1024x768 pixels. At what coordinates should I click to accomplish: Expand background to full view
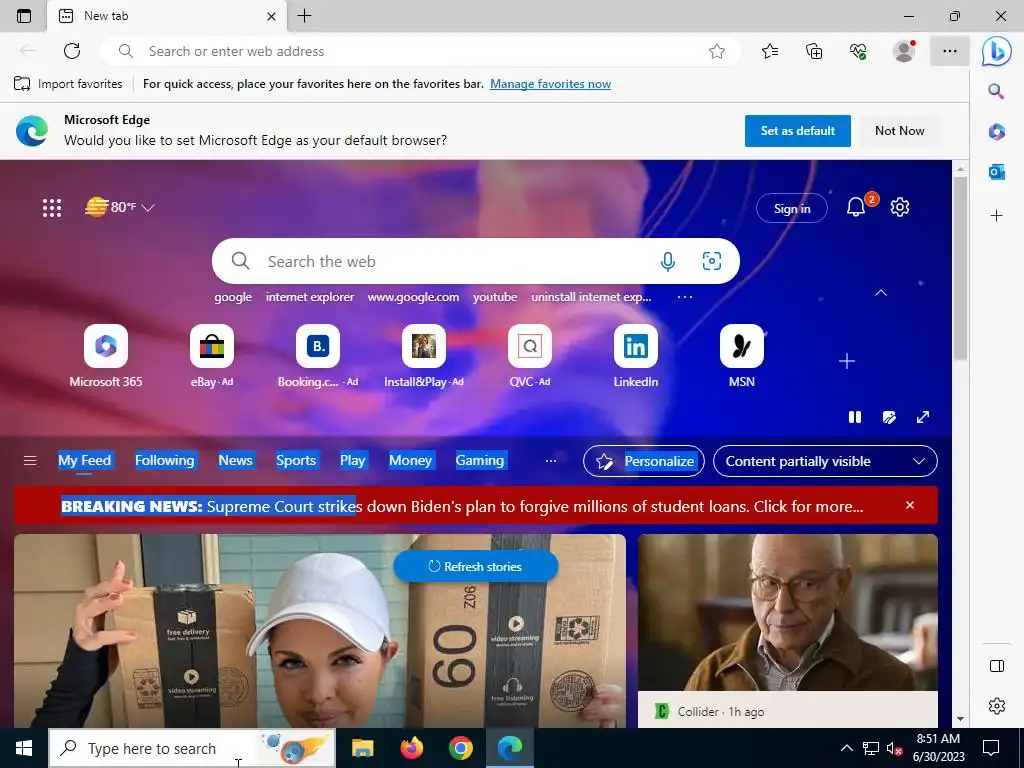[x=923, y=417]
